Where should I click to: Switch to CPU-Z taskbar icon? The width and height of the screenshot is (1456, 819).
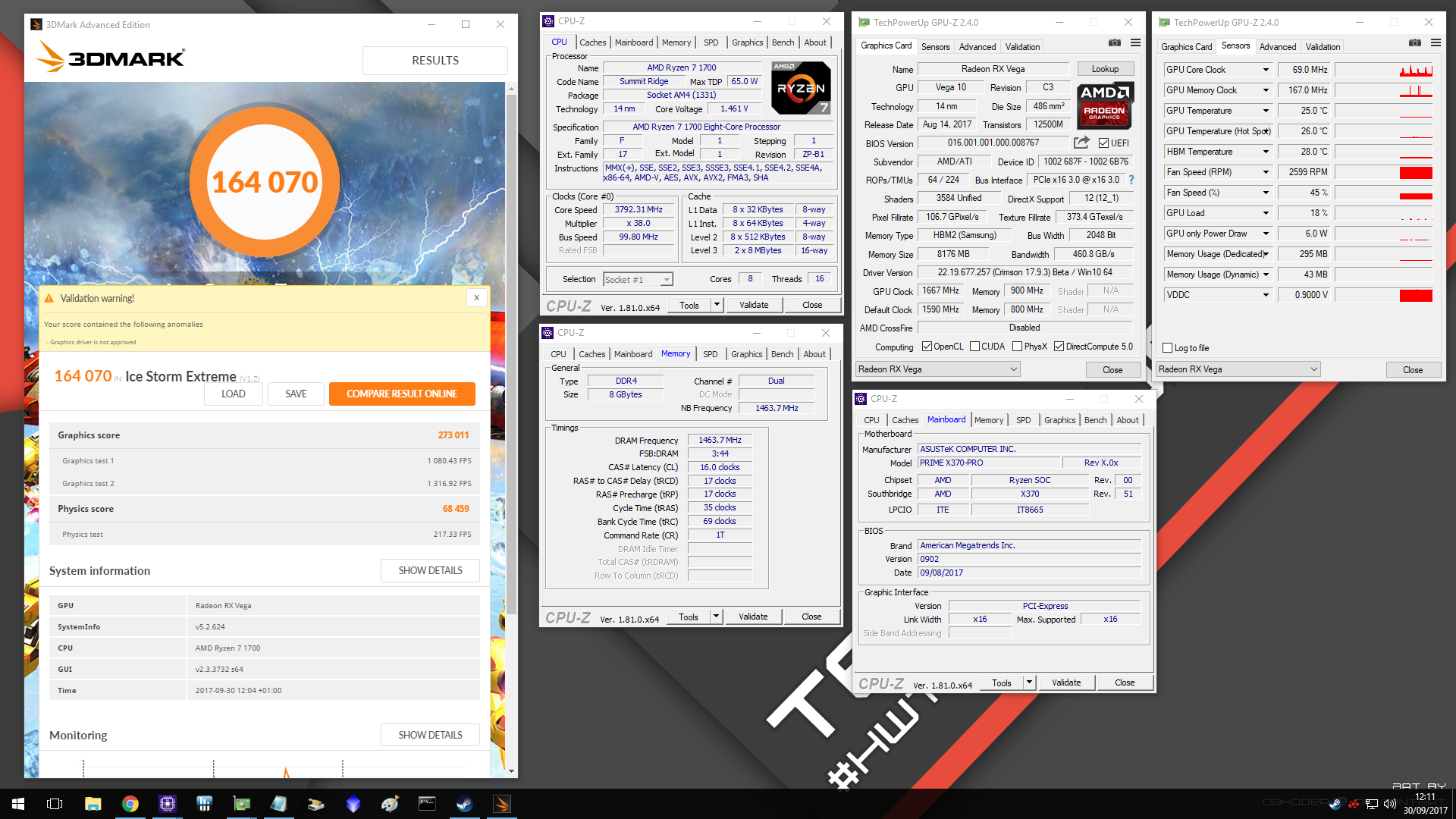coord(168,804)
